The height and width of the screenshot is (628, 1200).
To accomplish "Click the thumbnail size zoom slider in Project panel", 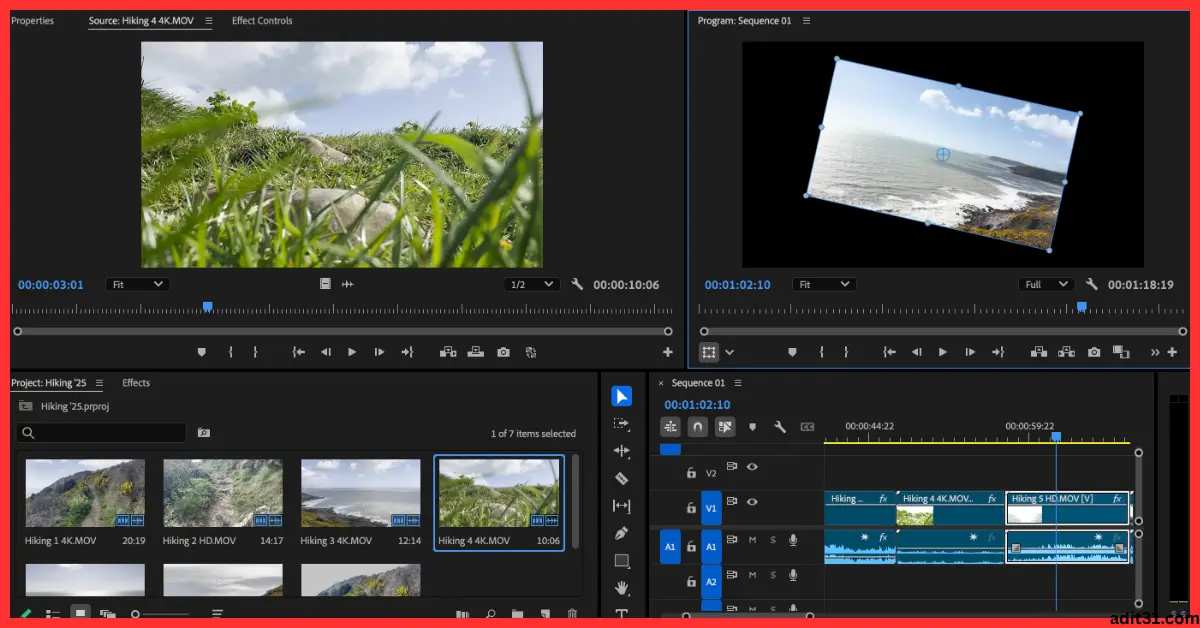I will (x=135, y=613).
